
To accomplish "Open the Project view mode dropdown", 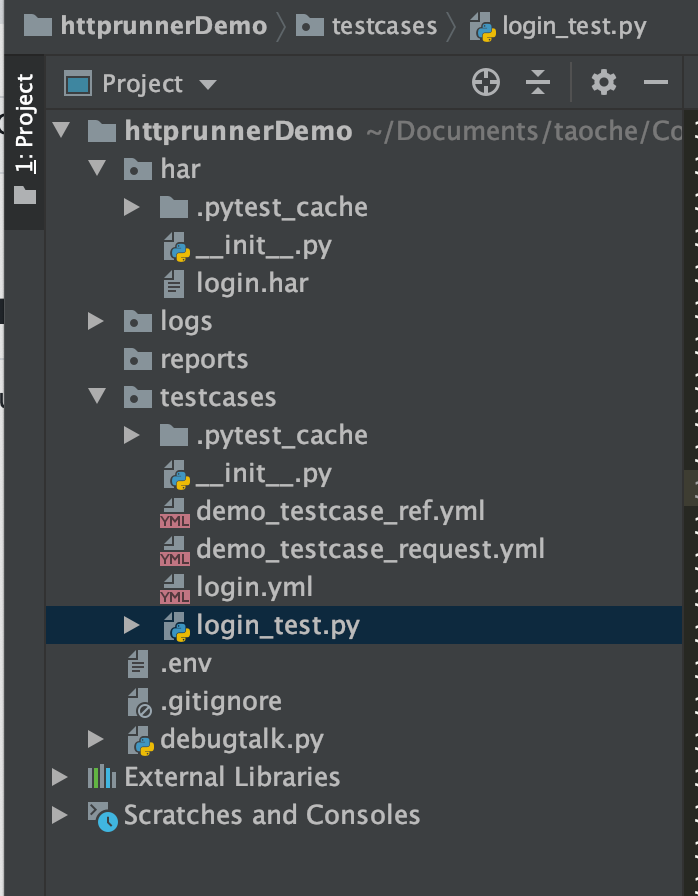I will [208, 84].
